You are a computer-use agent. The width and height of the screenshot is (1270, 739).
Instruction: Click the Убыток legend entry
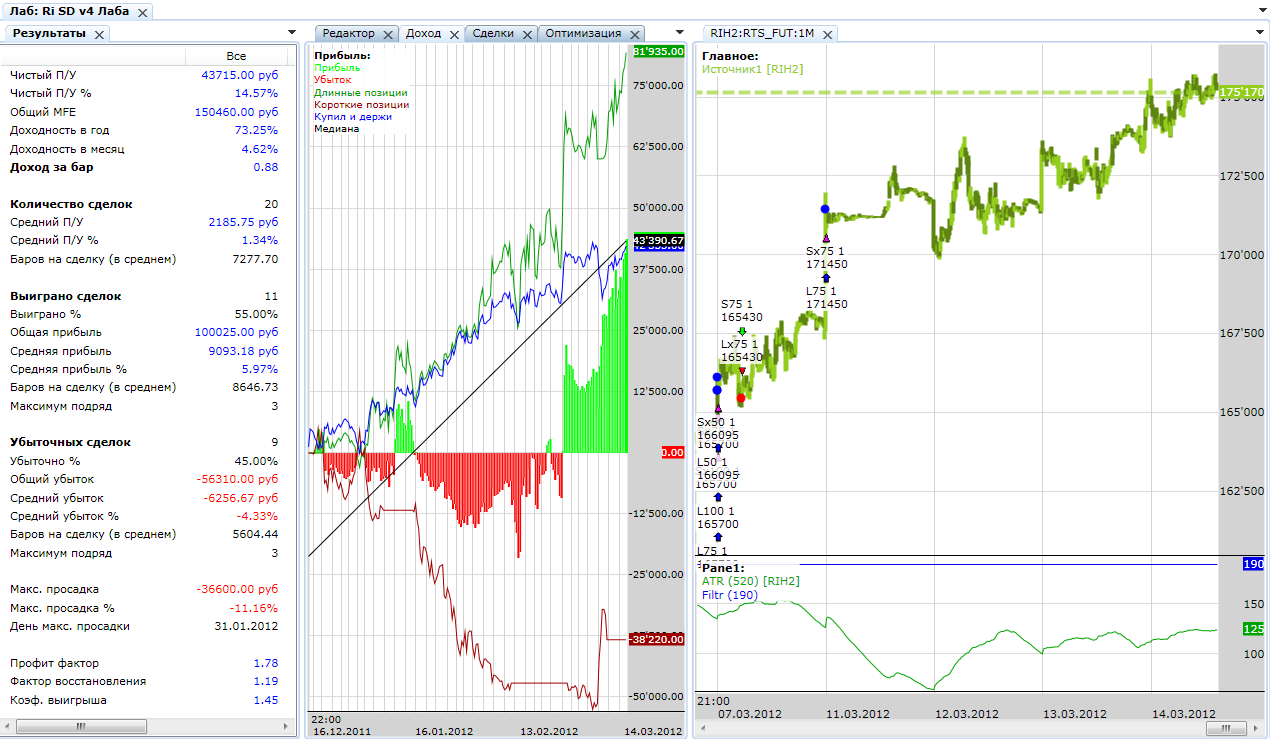pos(333,79)
